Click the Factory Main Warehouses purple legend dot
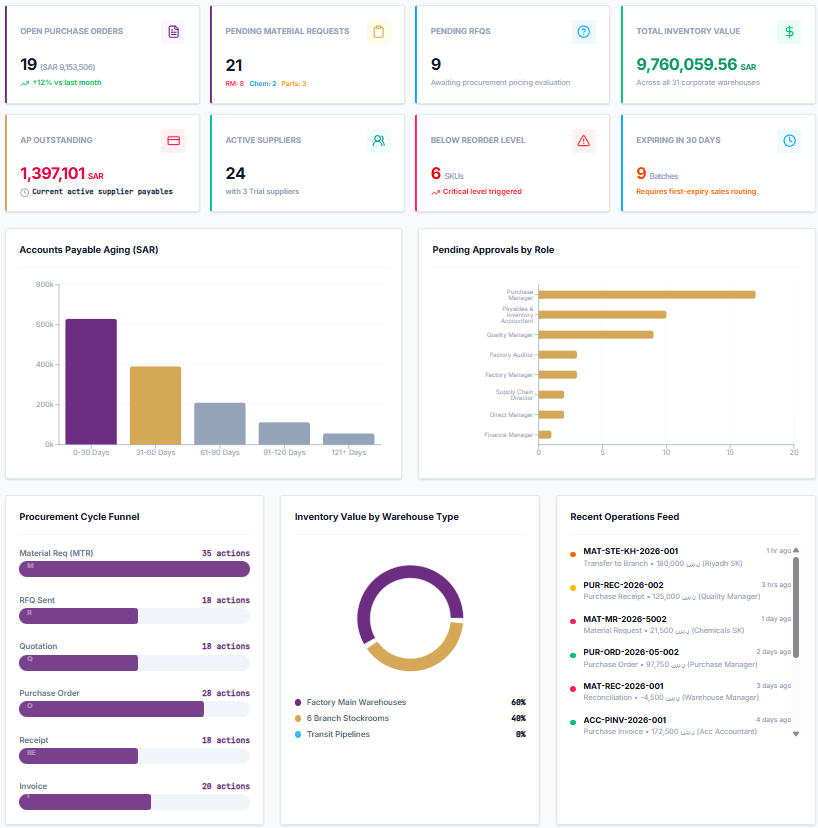Viewport: 818px width, 828px height. (x=298, y=702)
